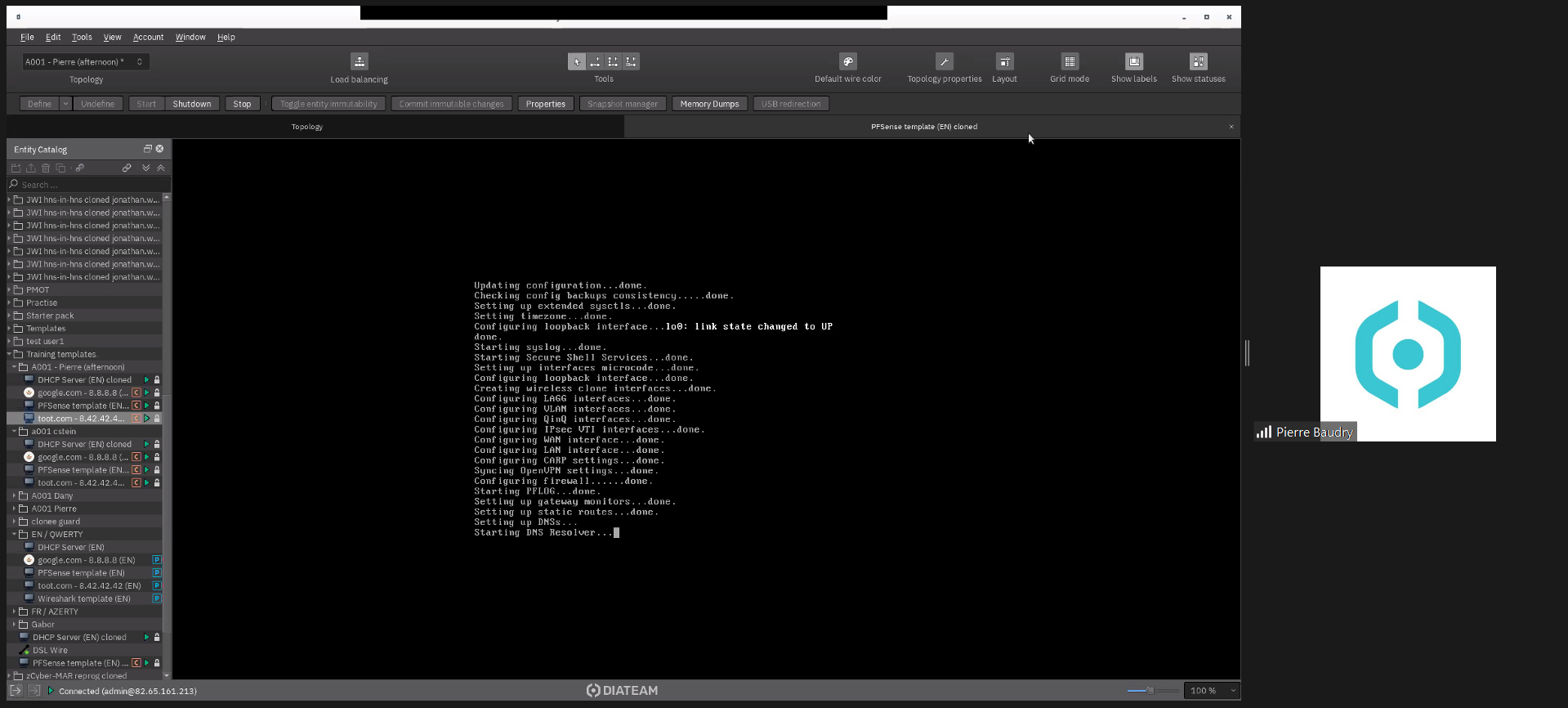
Task: Open Topology properties wrench icon
Action: 944,62
